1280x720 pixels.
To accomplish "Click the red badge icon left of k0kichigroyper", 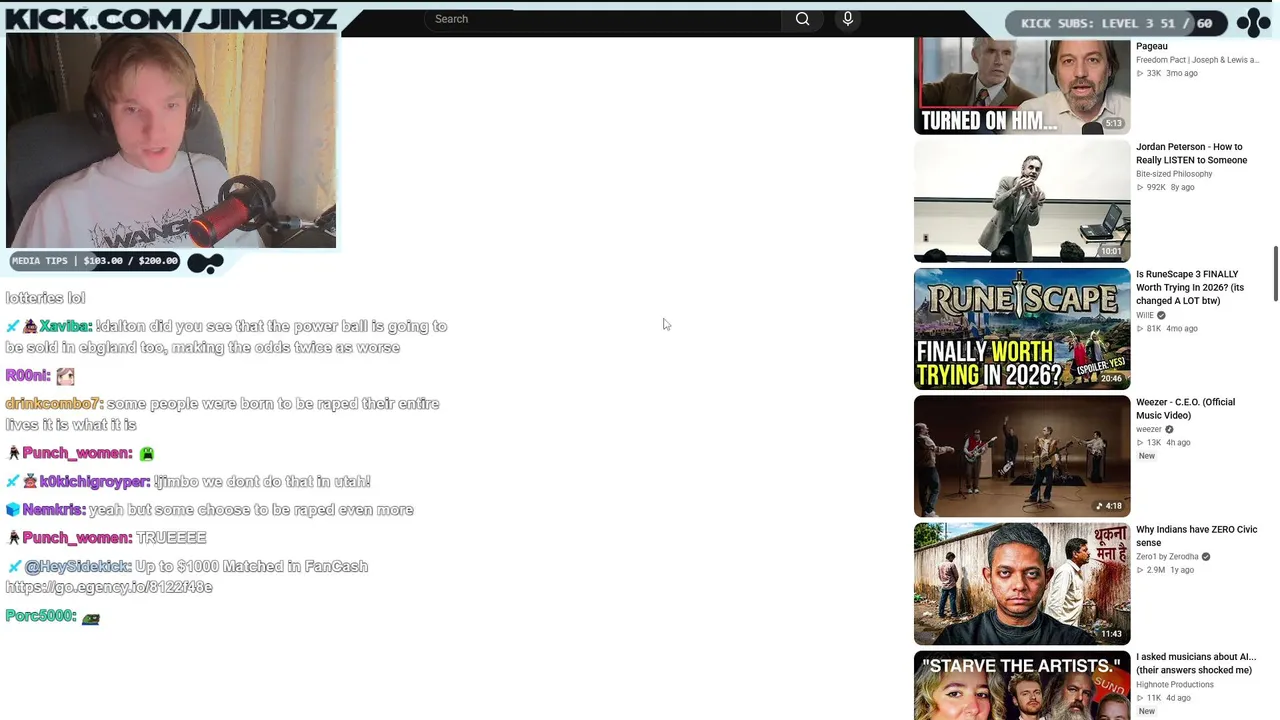I will [x=30, y=482].
